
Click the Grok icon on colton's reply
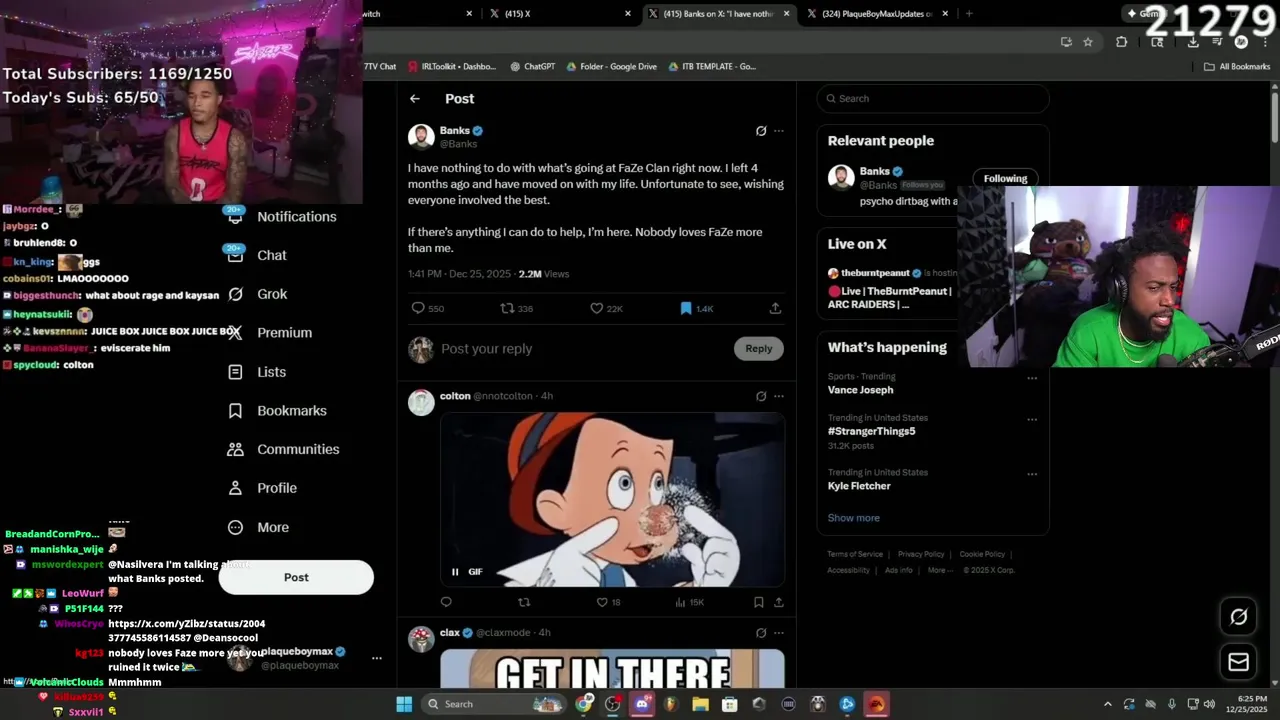point(761,396)
